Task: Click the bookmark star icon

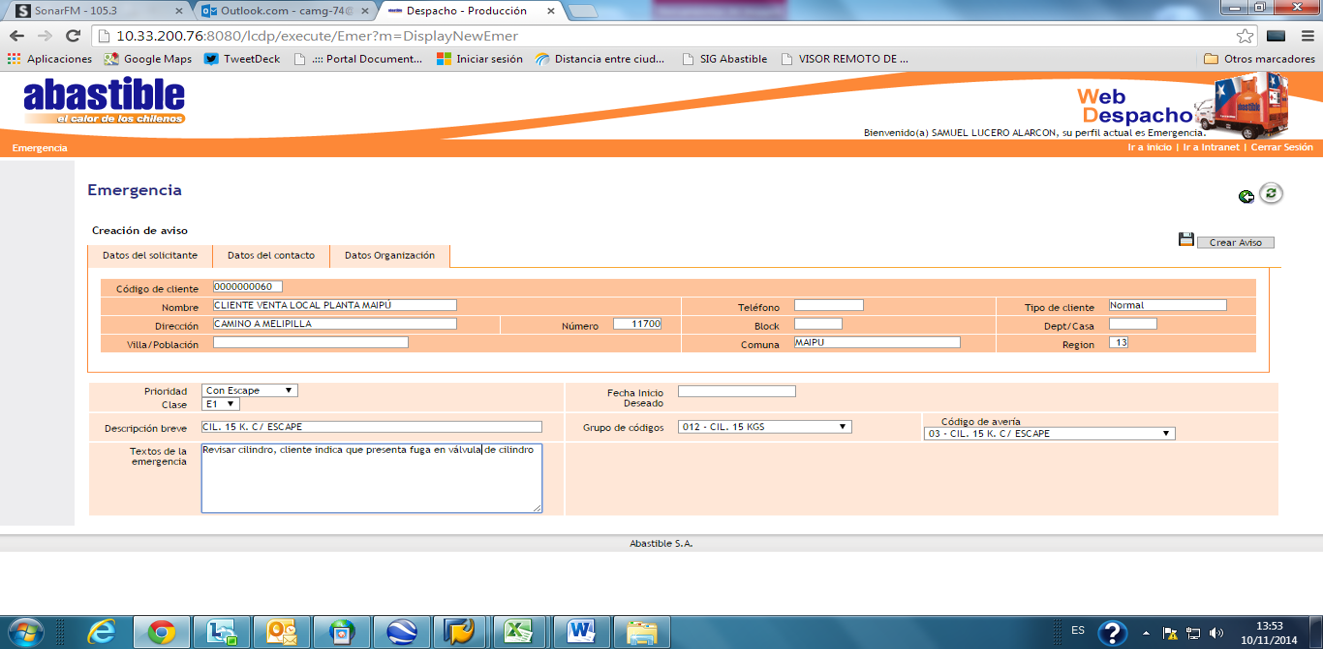Action: coord(1245,35)
